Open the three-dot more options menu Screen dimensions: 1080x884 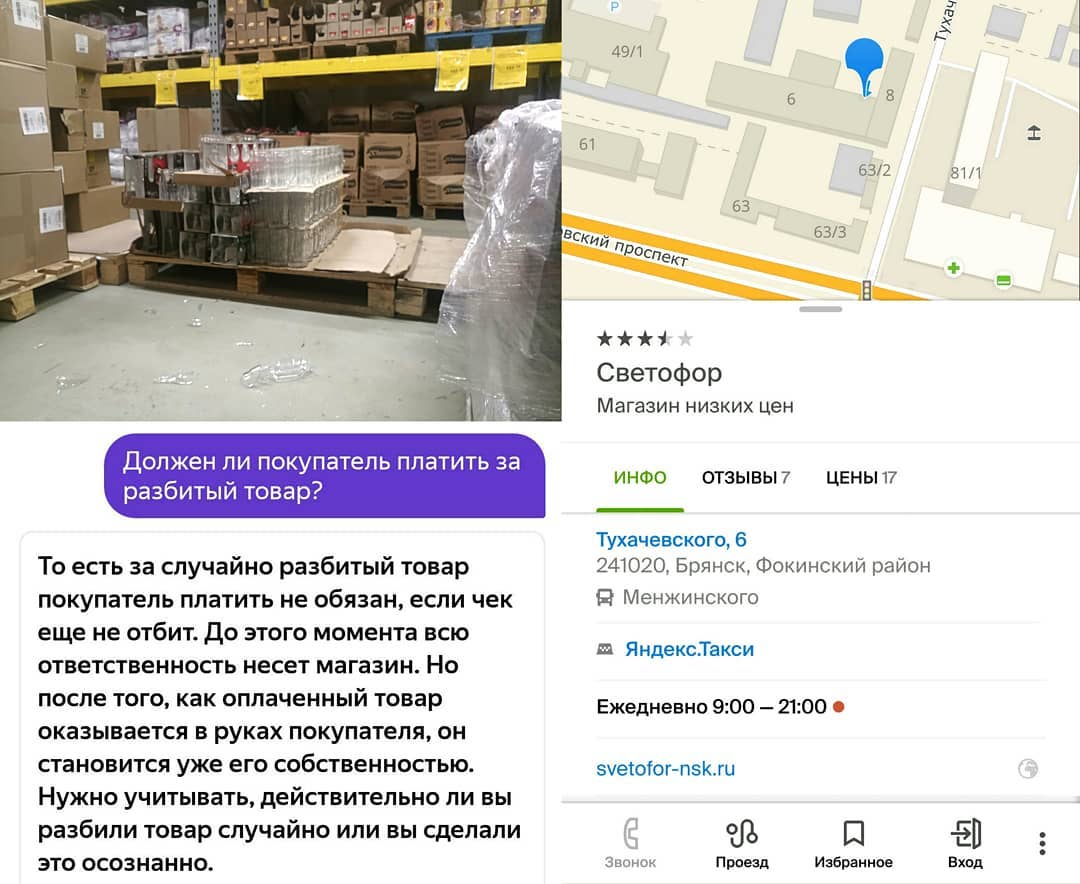1042,843
